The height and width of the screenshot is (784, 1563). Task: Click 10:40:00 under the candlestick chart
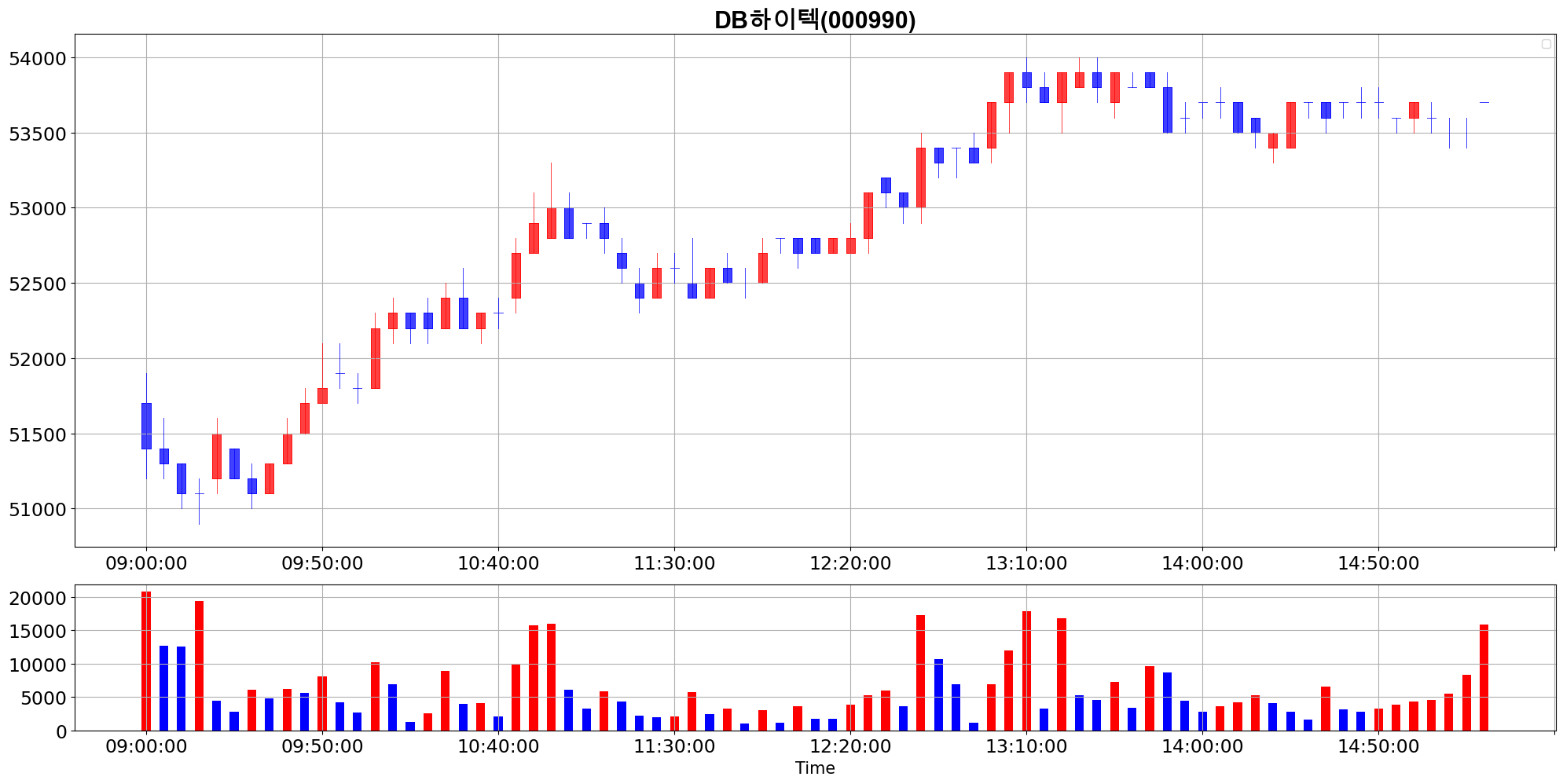(x=498, y=563)
